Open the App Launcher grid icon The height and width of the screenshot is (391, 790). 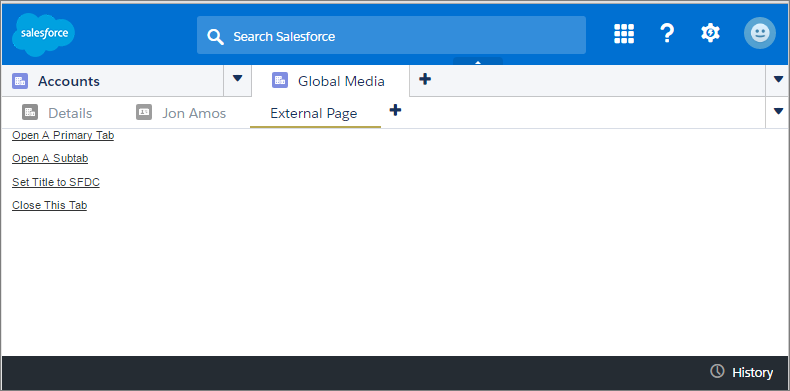coord(624,34)
